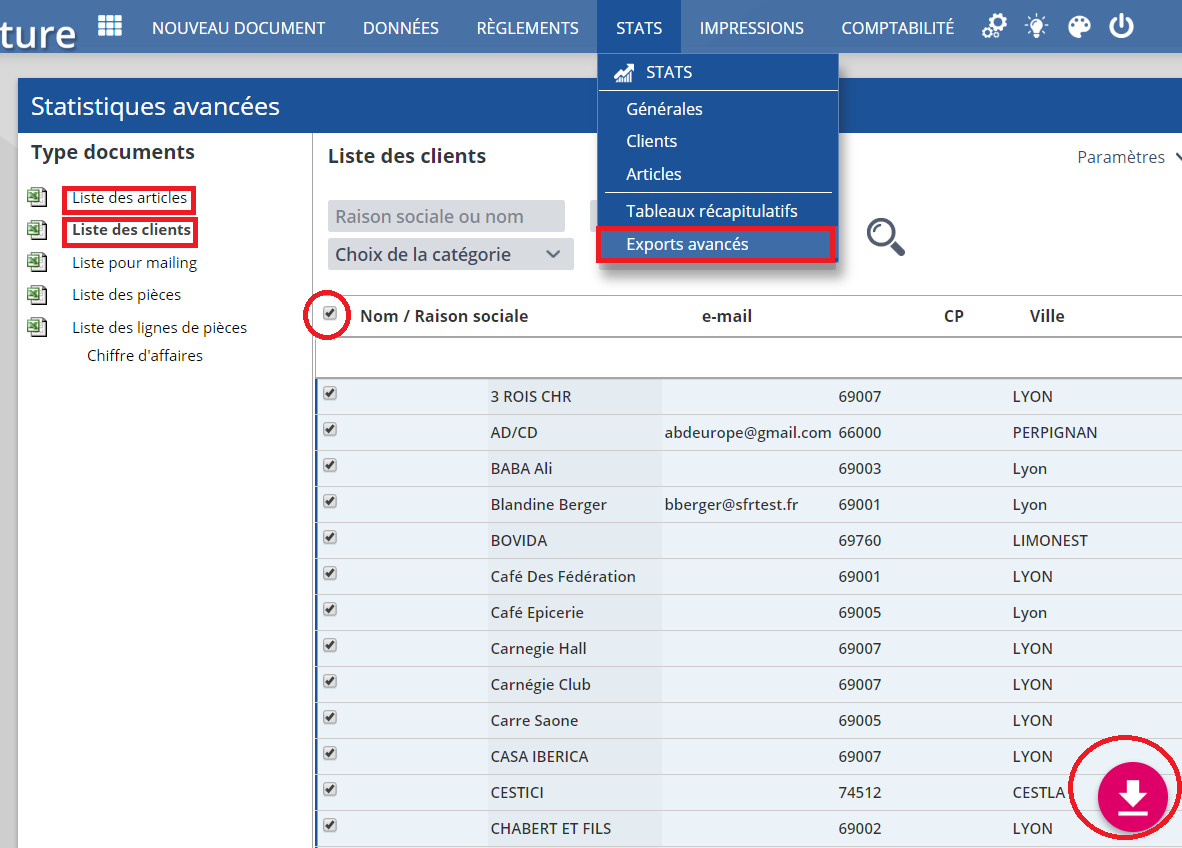Uncheck the Carnégie Club row checkbox
Screen dimensions: 1182x848
click(330, 681)
